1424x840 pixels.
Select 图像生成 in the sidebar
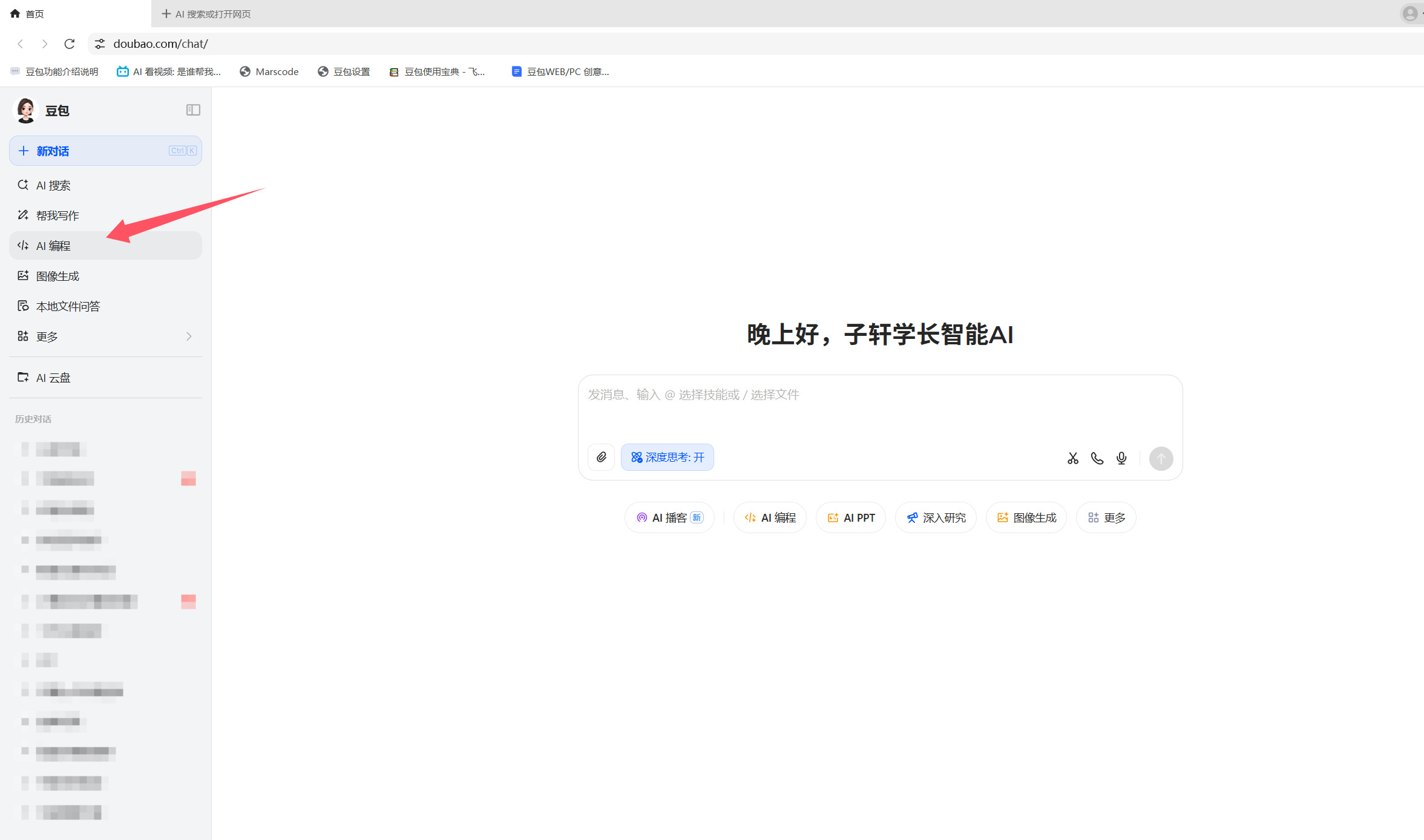pos(57,276)
